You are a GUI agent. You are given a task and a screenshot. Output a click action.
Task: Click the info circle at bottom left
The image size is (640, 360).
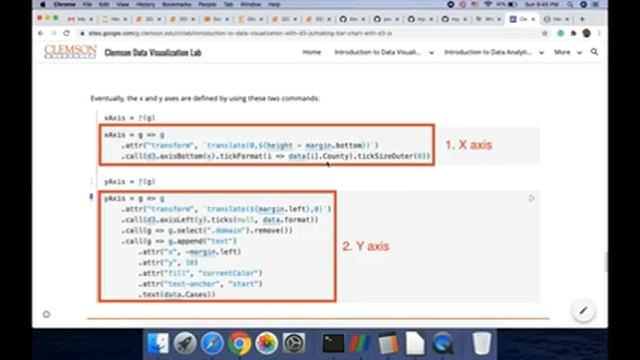[46, 314]
